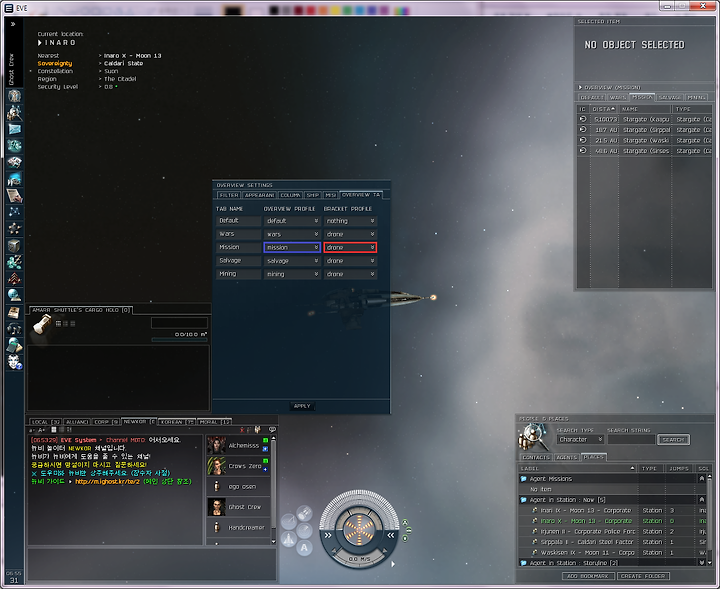720x589 pixels.
Task: Open the Journal book icon
Action: point(14,312)
